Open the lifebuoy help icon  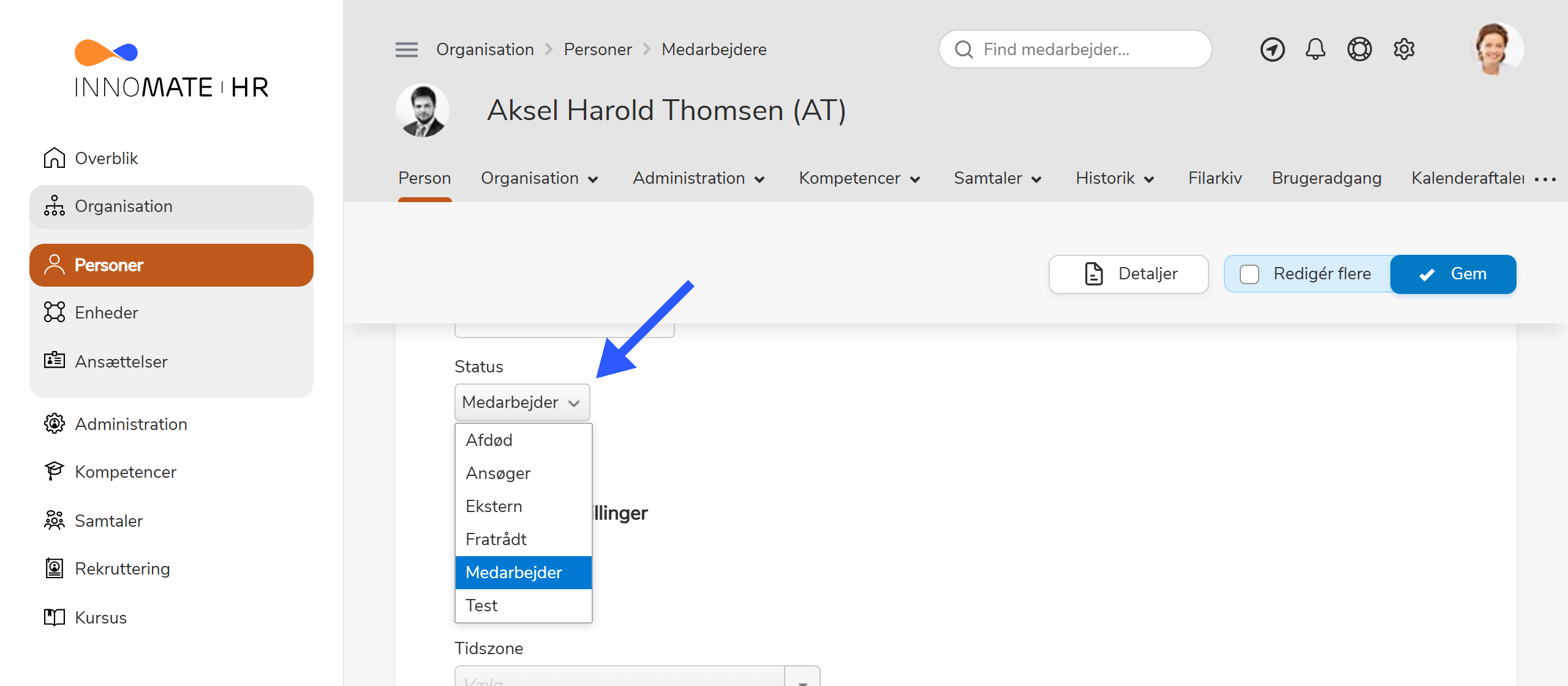(1359, 49)
